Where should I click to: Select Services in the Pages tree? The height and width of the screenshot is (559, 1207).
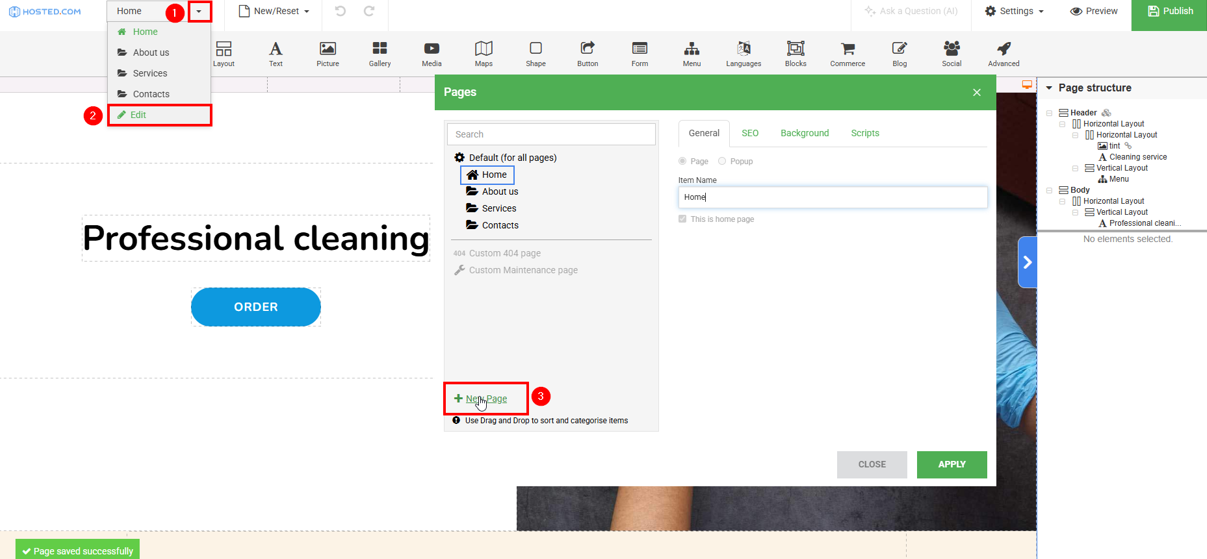[x=498, y=208]
